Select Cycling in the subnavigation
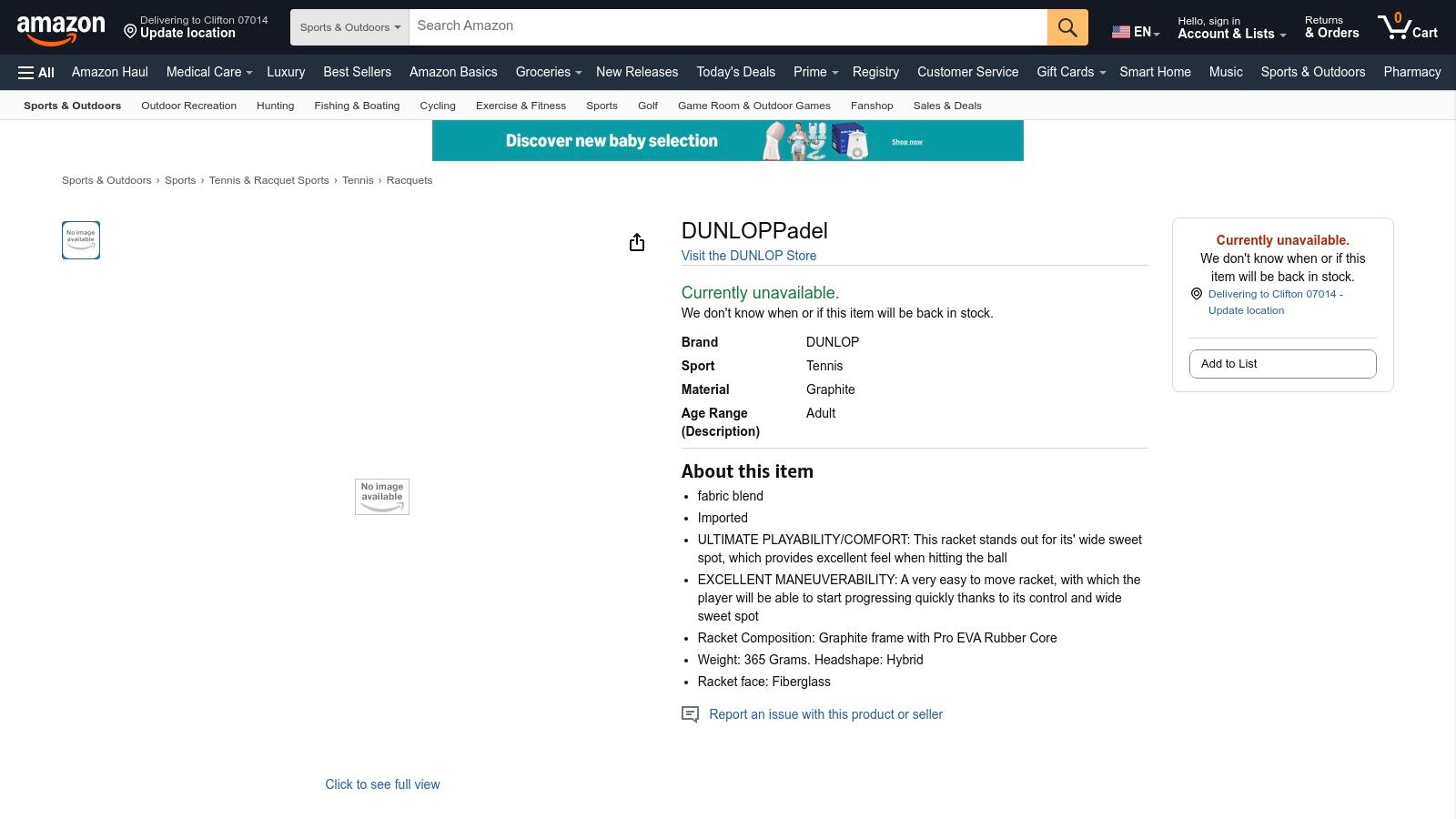Viewport: 1456px width, 819px height. pyautogui.click(x=438, y=106)
